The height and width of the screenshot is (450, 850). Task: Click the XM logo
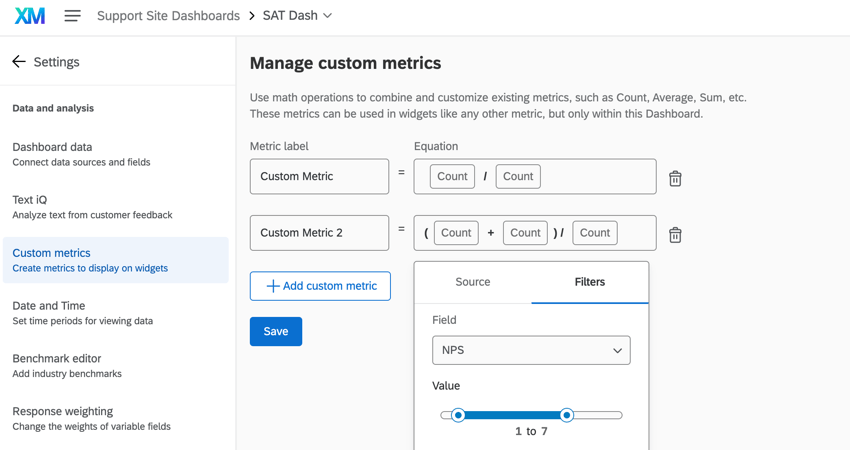[x=30, y=16]
